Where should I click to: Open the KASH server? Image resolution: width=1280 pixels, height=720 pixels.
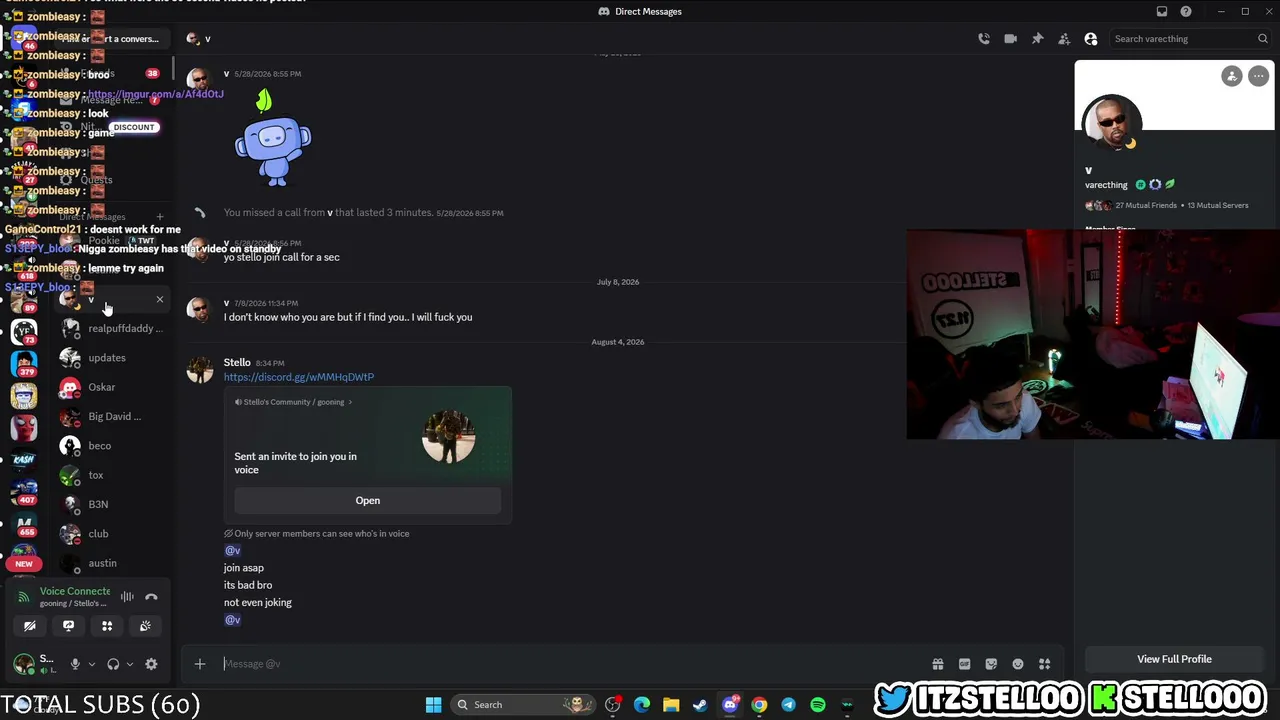tap(24, 459)
